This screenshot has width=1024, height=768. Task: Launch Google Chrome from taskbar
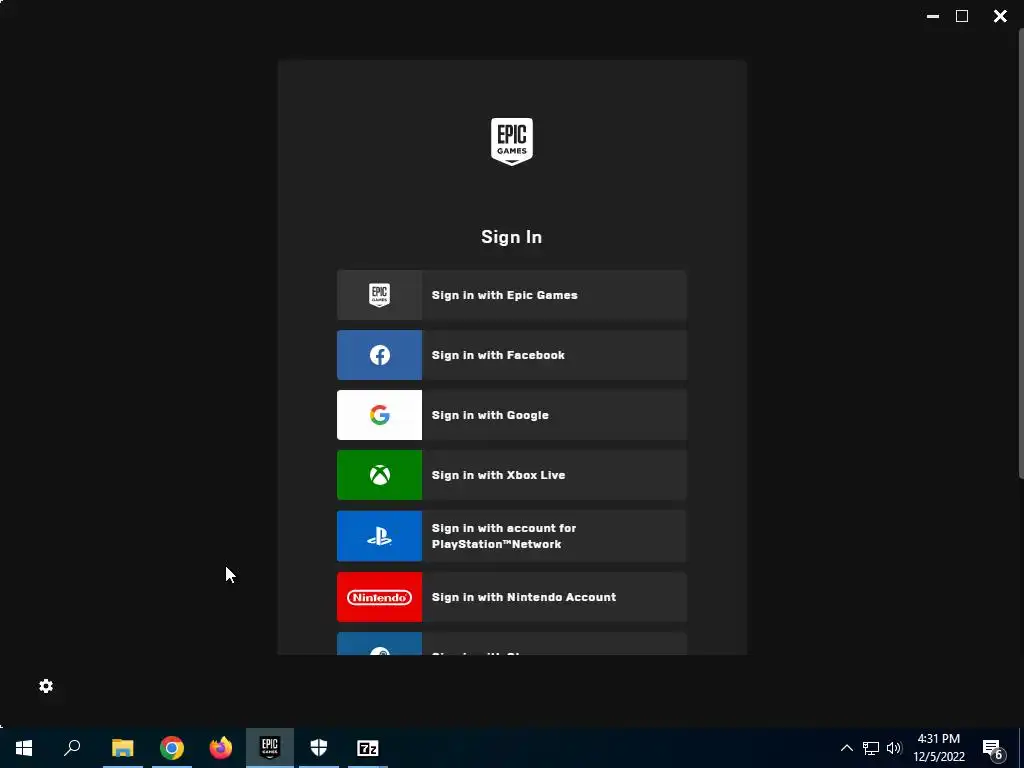pos(172,748)
